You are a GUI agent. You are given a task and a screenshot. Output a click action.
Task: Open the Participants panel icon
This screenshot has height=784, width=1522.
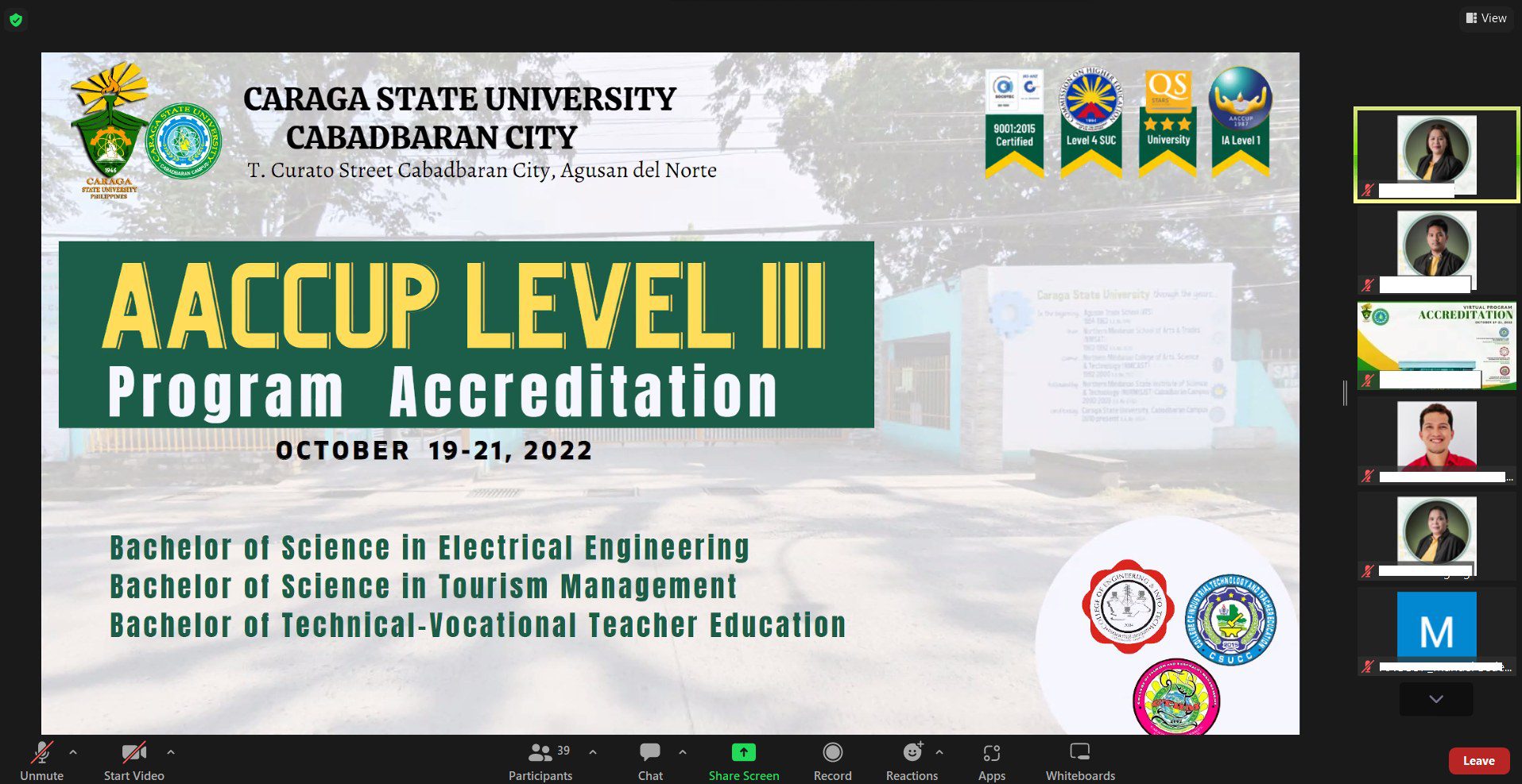pos(540,751)
